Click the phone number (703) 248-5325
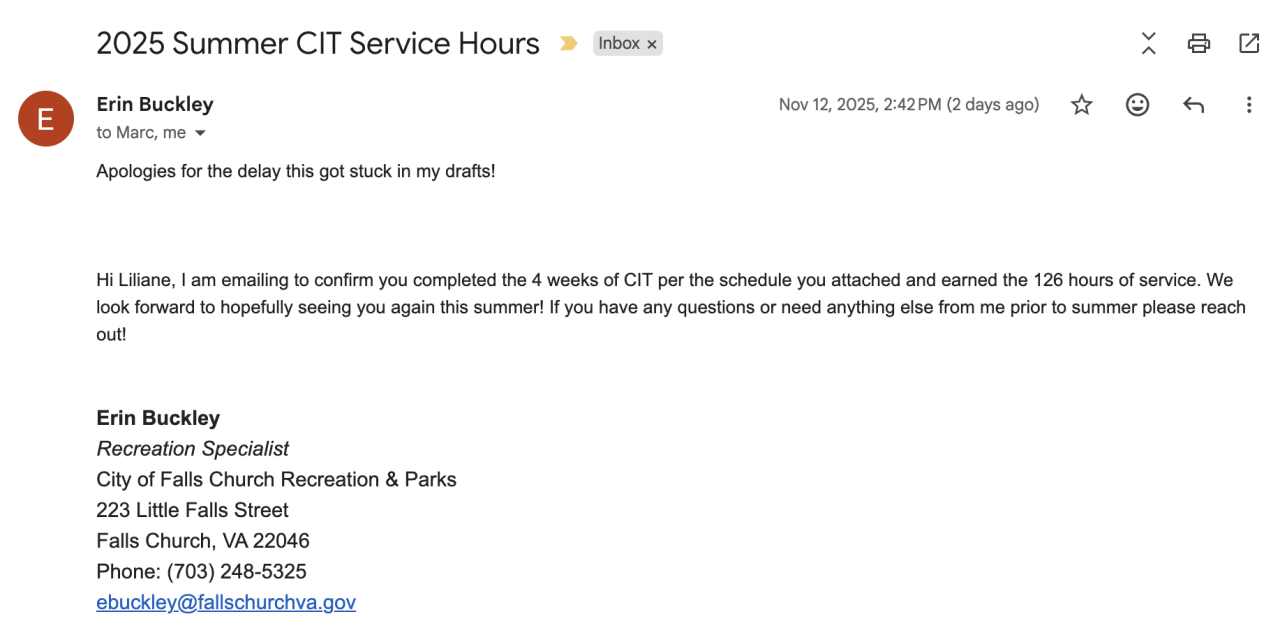Image resolution: width=1280 pixels, height=628 pixels. (236, 572)
